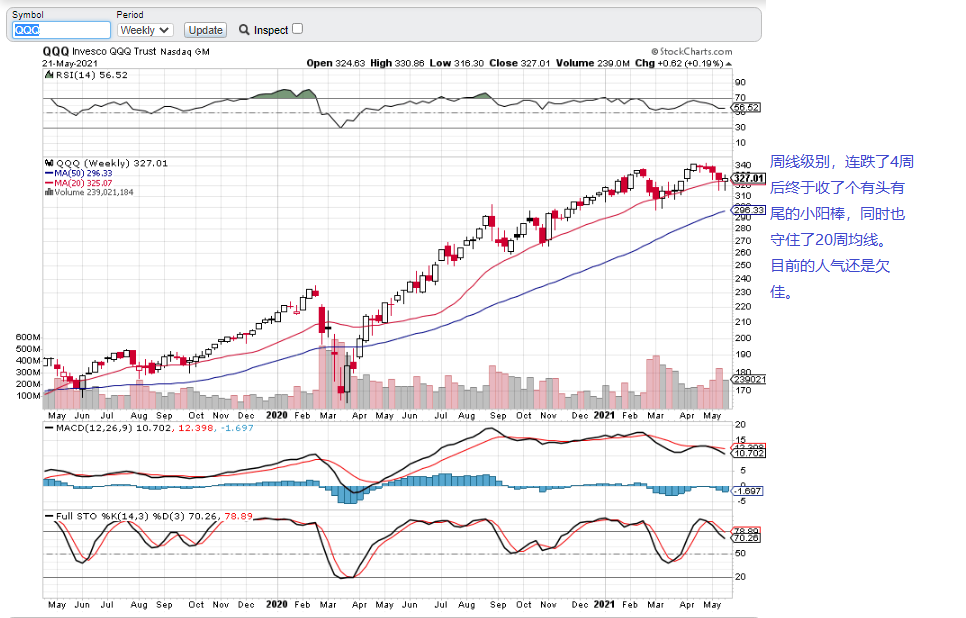Click the blue Chinese annotation text block

[x=842, y=227]
